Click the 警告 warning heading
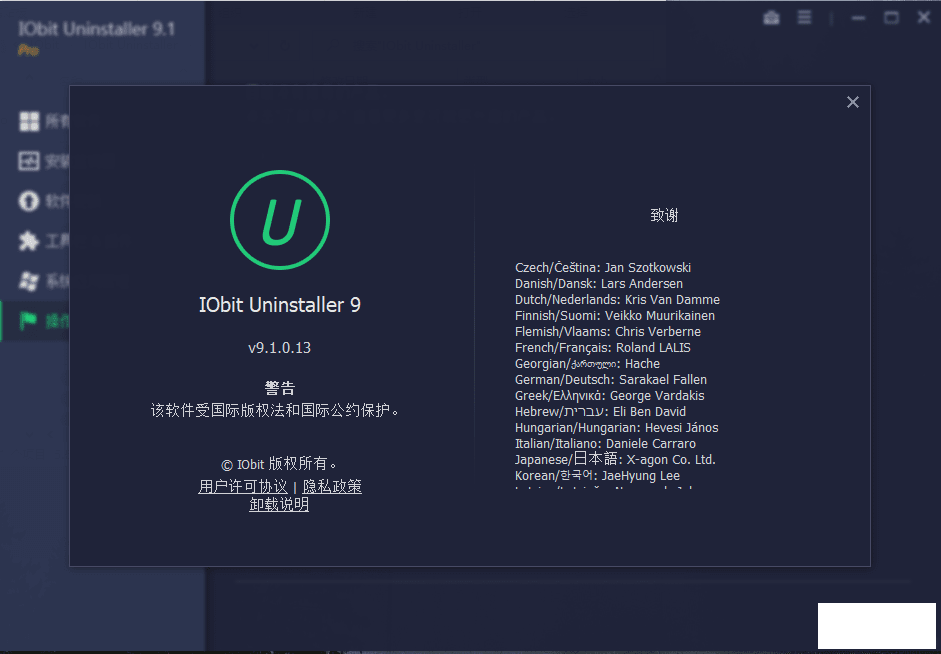The width and height of the screenshot is (941, 654). [x=280, y=388]
